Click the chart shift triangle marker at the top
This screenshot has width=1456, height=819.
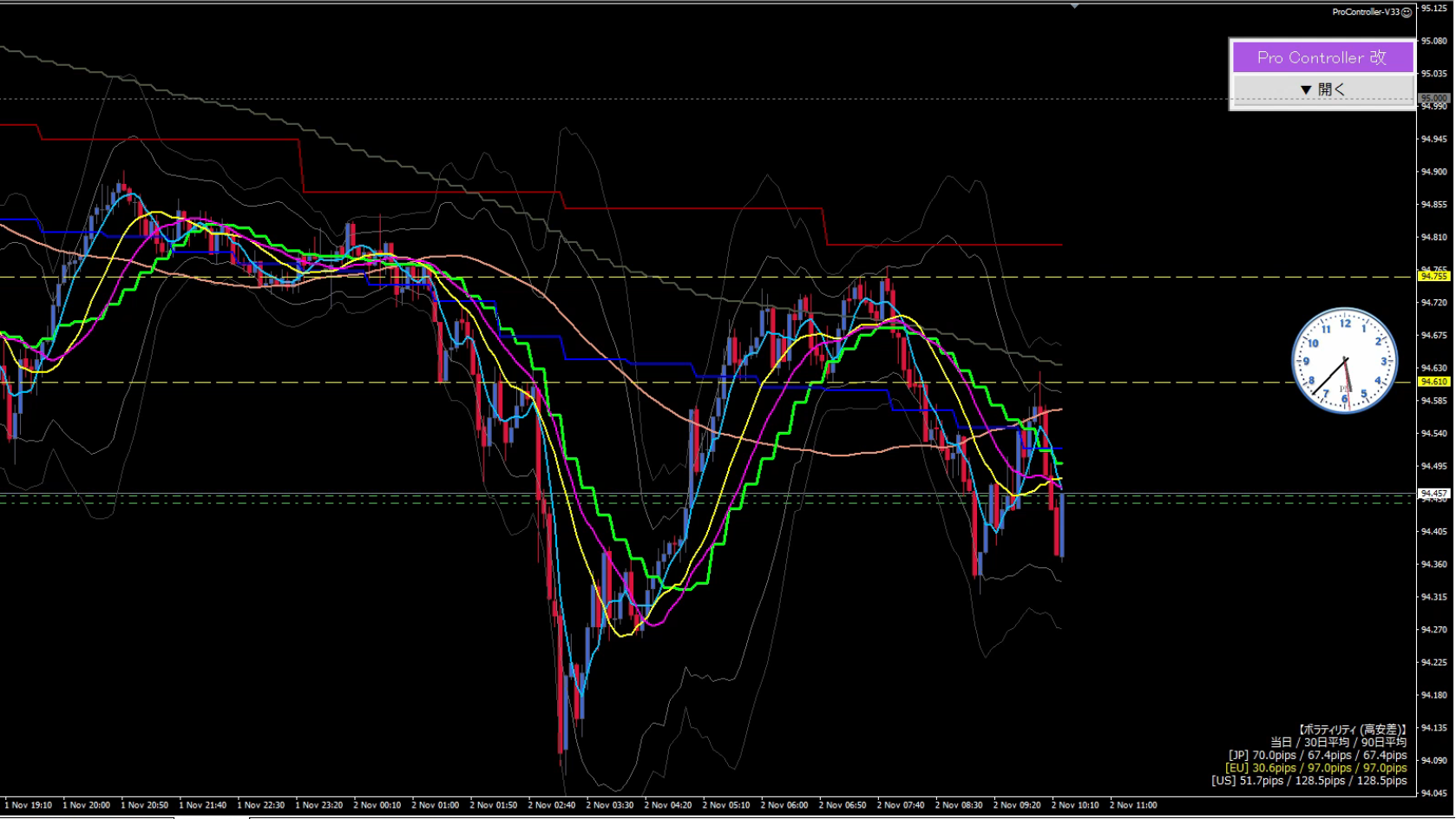pos(1074,6)
